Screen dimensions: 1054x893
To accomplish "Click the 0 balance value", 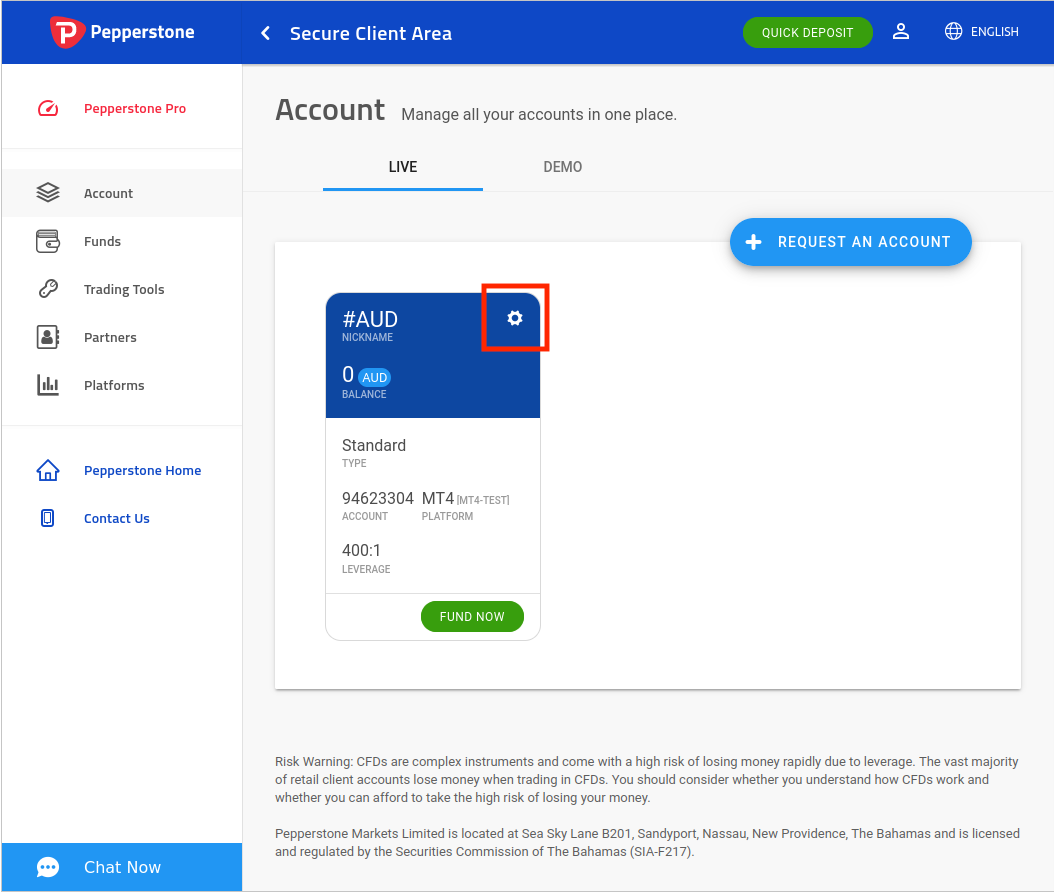I will point(348,375).
